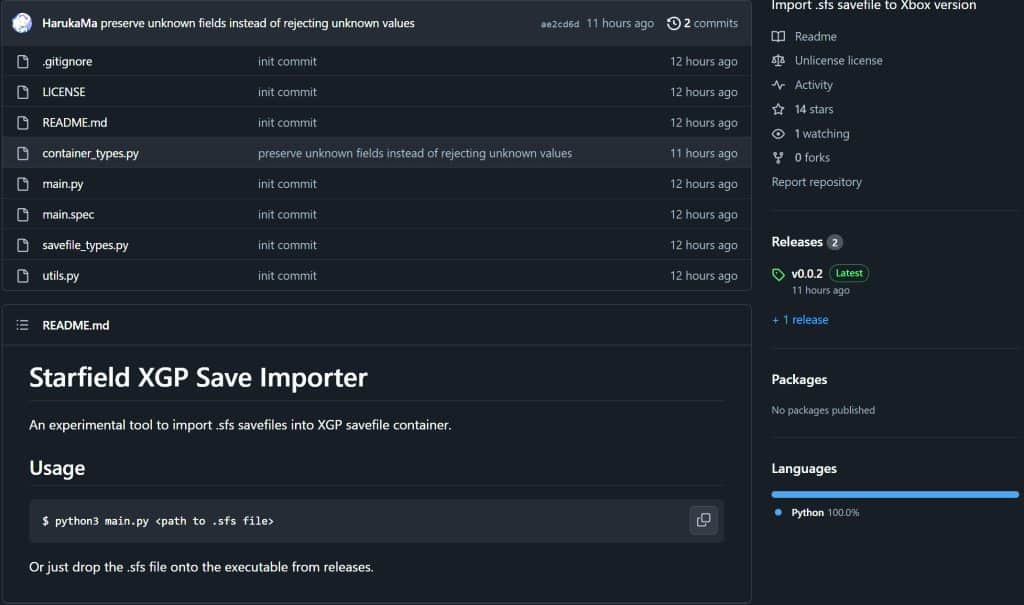This screenshot has width=1024, height=605.
Task: Open the utils.py file
Action: click(x=61, y=276)
